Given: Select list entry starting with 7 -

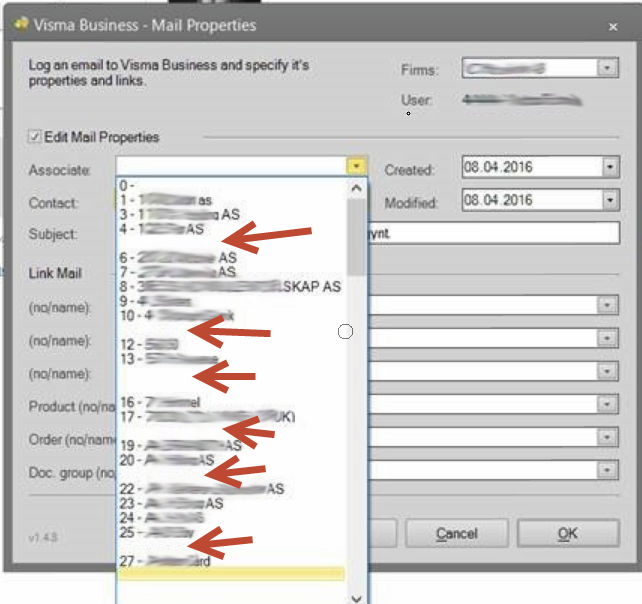Looking at the screenshot, I should point(232,272).
